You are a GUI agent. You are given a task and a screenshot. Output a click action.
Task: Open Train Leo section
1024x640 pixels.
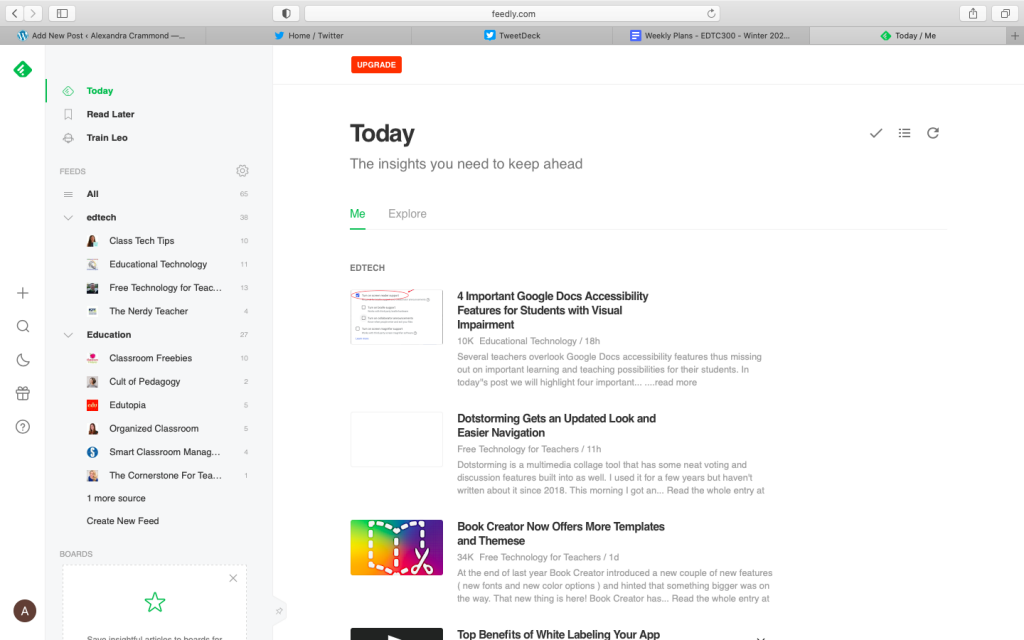click(107, 138)
